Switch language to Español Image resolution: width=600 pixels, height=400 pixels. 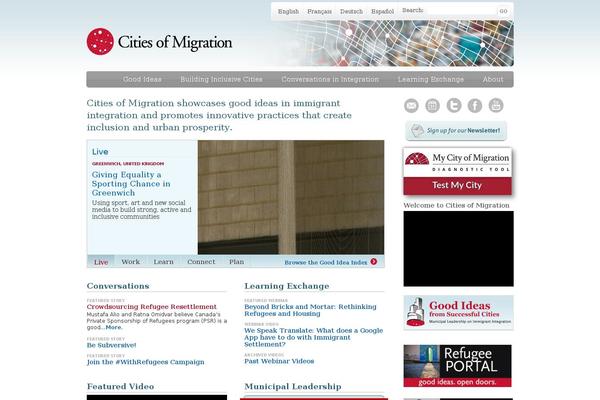pos(382,11)
